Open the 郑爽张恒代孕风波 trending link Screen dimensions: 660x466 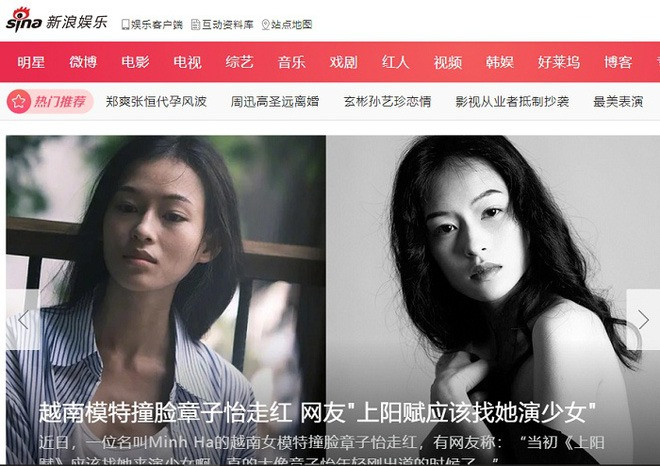tap(156, 101)
